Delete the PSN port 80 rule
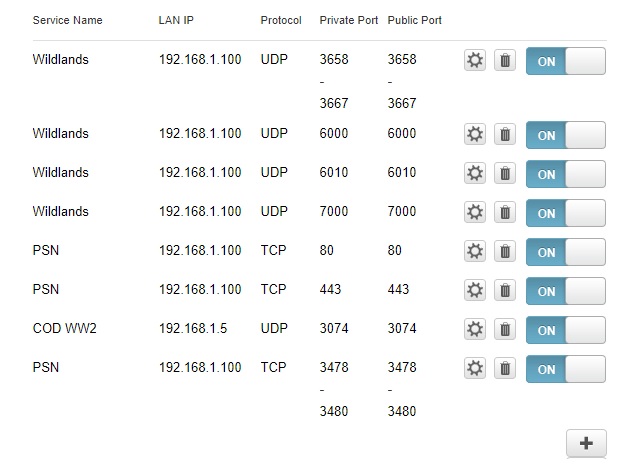The image size is (623, 470). click(x=505, y=252)
